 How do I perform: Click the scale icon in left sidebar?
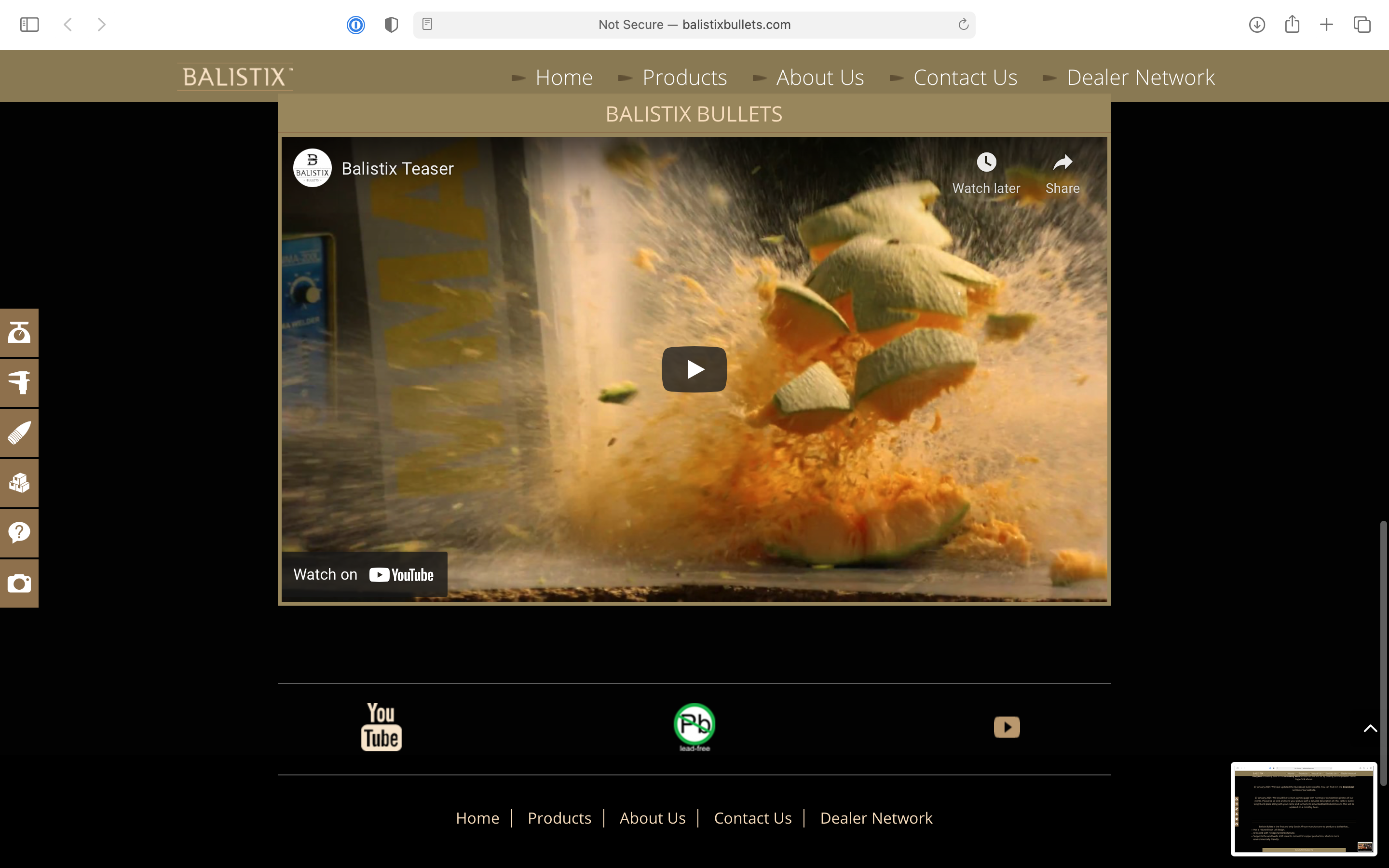tap(19, 332)
